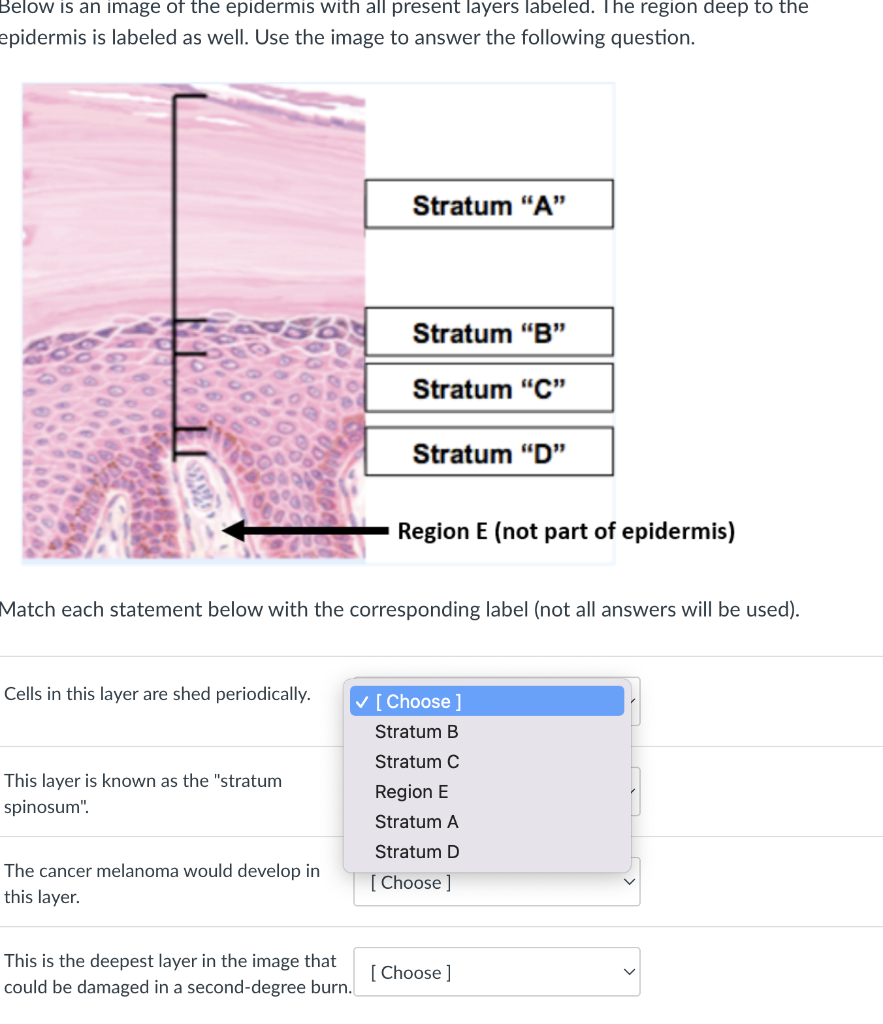
Task: Click the chevron on the burn question dropdown
Action: [x=629, y=971]
